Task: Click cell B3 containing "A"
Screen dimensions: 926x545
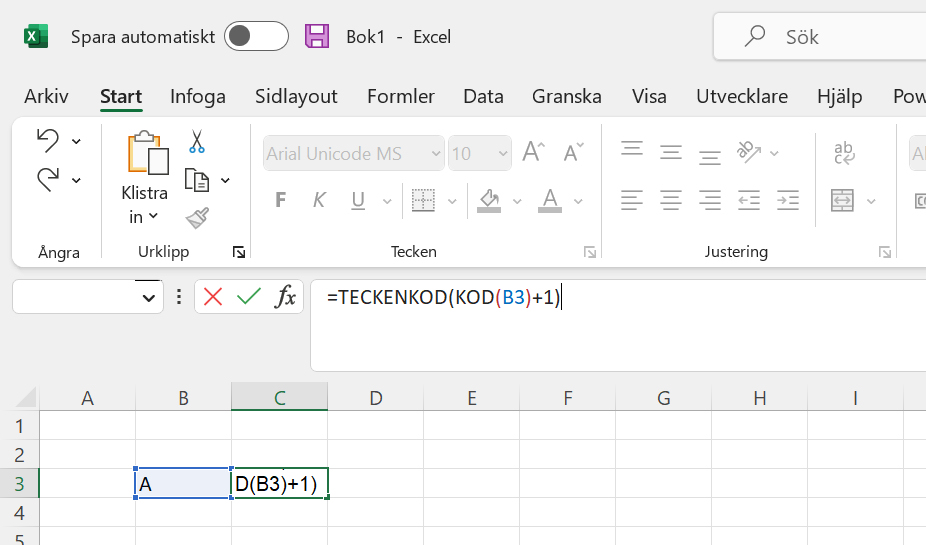Action: 183,483
